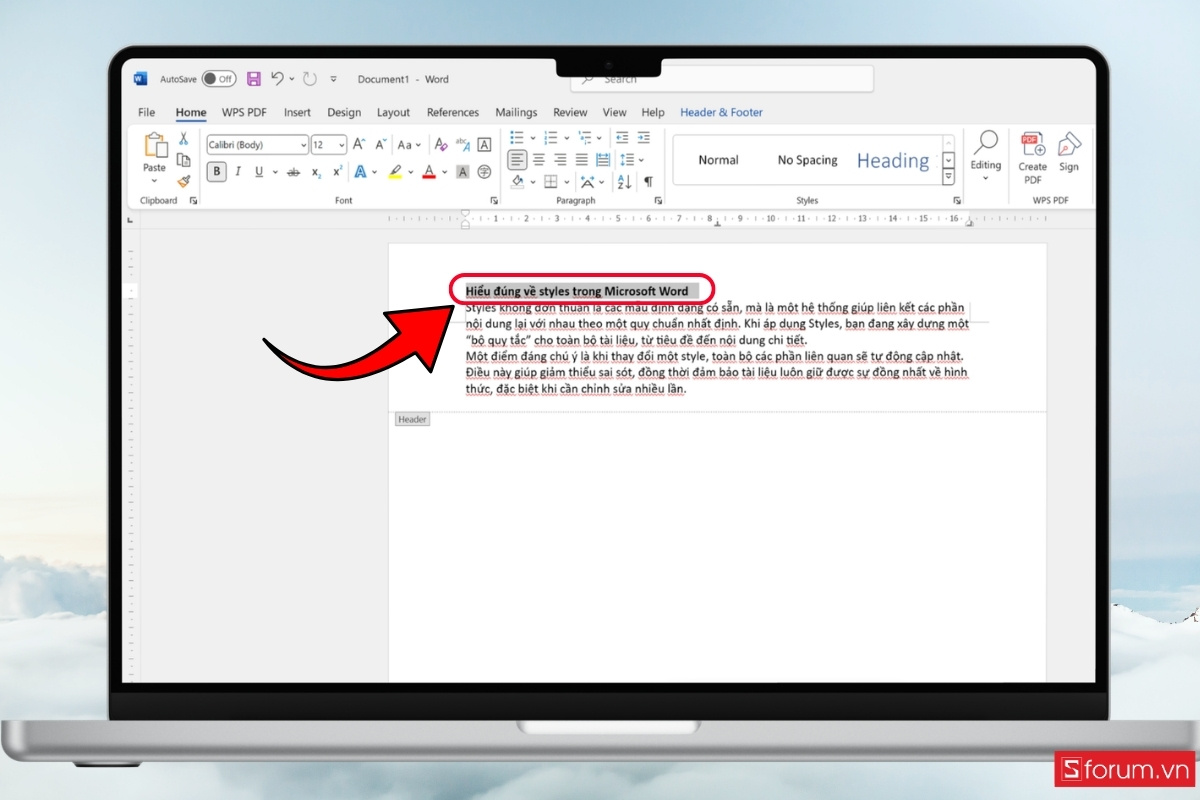The height and width of the screenshot is (800, 1200).
Task: Toggle Subscript formatting
Action: [317, 172]
